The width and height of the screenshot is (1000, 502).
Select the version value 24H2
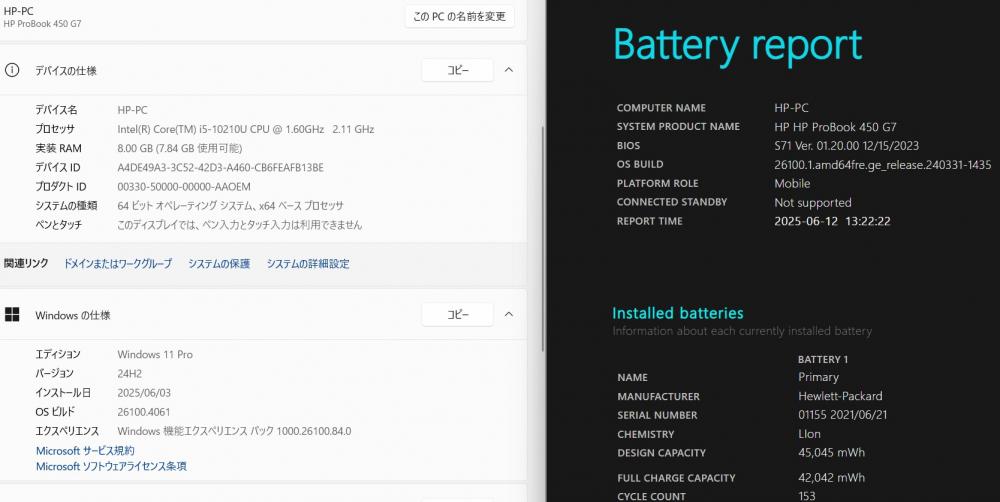pos(129,373)
